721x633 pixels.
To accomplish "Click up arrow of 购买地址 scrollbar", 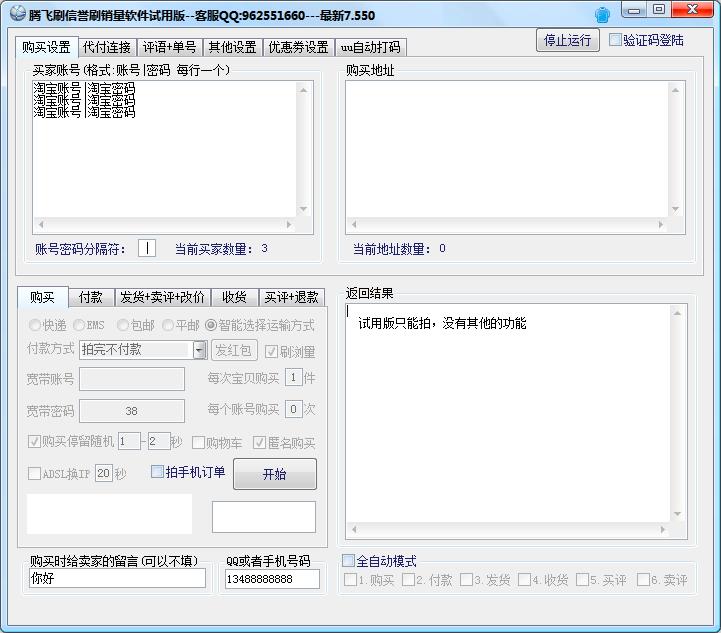I will point(675,90).
